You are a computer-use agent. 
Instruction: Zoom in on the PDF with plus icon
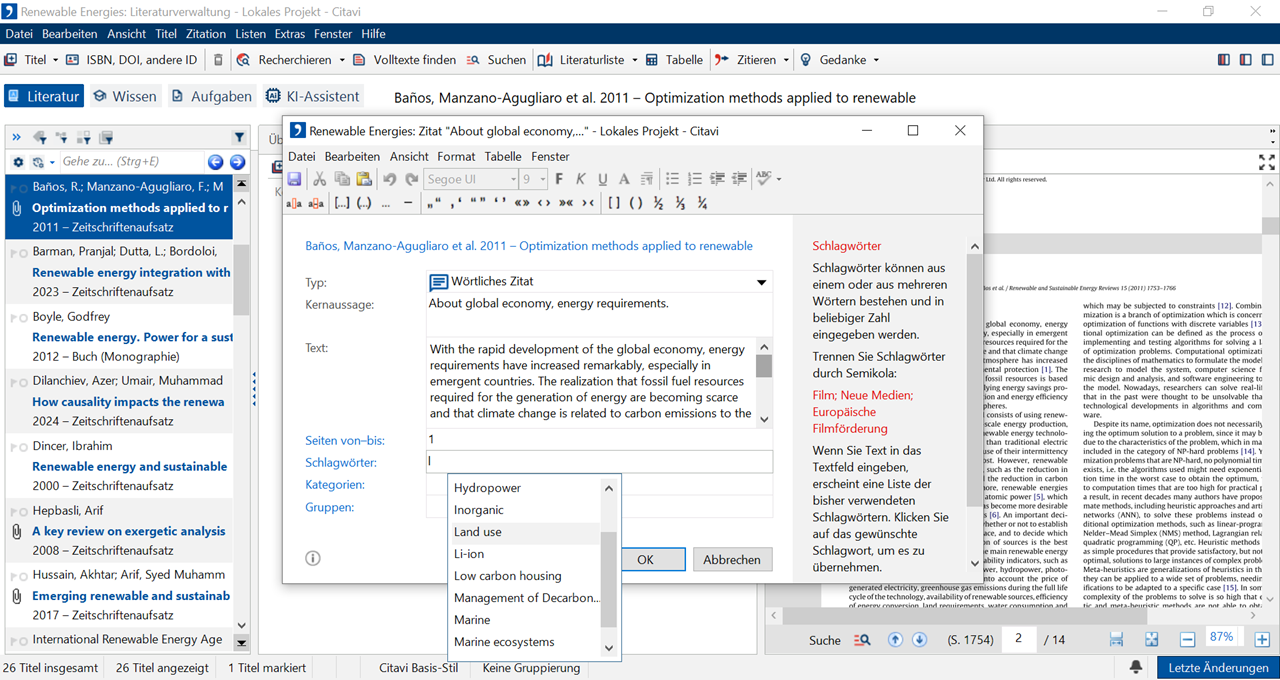click(x=1262, y=640)
